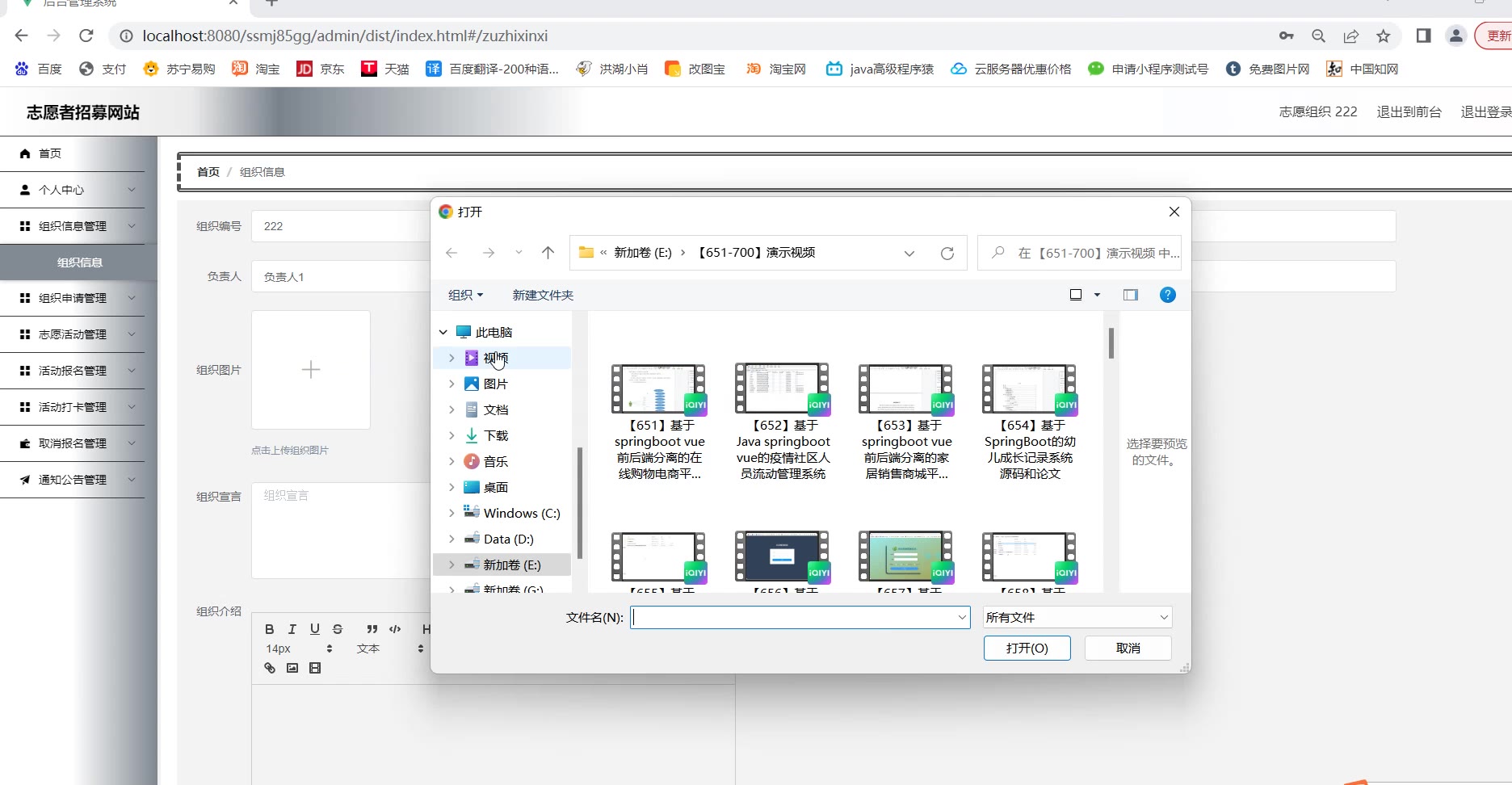Click the 打开(O) button
Viewport: 1512px width, 785px height.
[1027, 648]
